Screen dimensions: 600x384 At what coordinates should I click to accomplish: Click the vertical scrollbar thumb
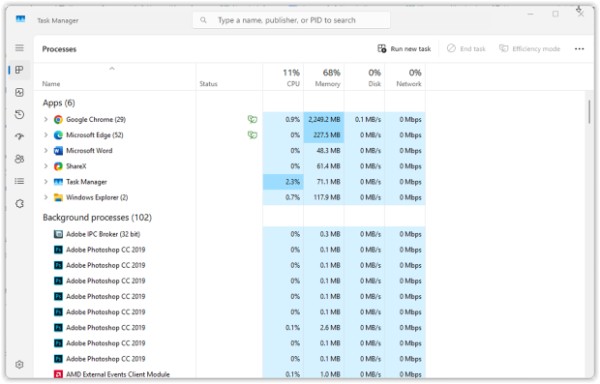(590, 112)
